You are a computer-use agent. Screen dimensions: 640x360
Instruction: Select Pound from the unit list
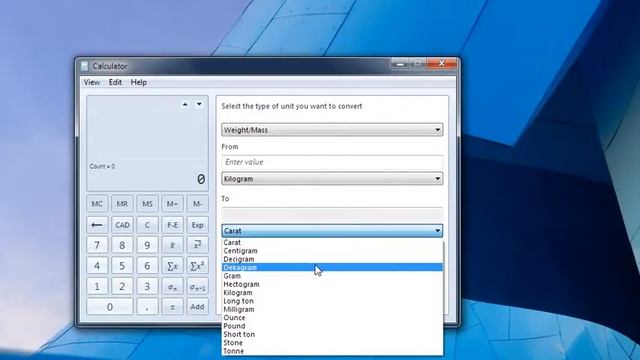tap(332, 326)
